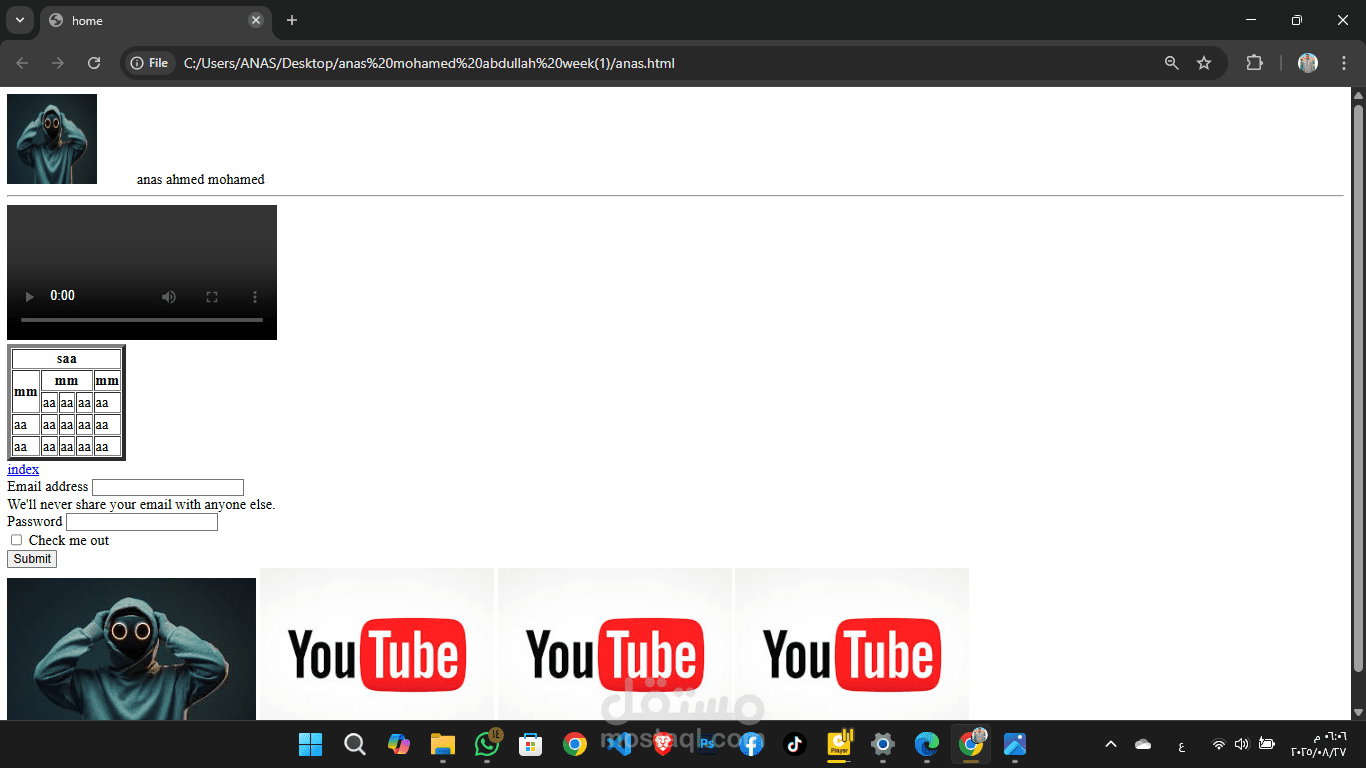This screenshot has height=768, width=1366.
Task: Select the "anas ahmed mohamed" text
Action: point(201,180)
